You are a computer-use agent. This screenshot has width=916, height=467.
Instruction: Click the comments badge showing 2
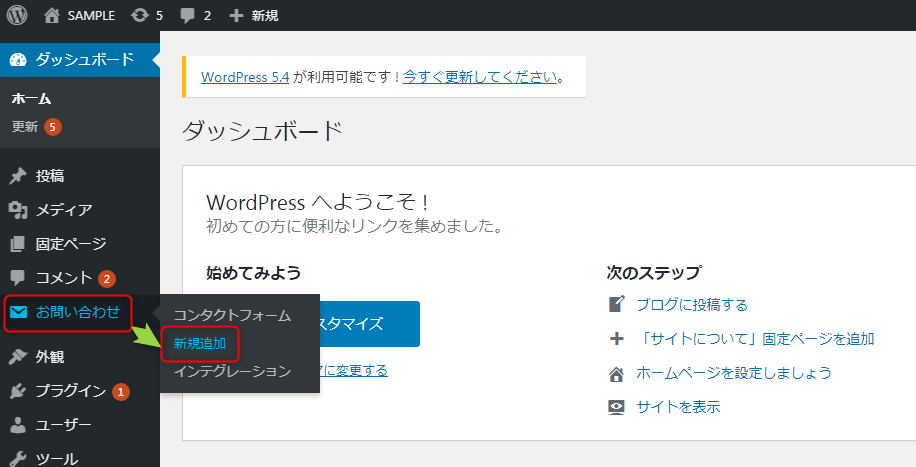[106, 279]
